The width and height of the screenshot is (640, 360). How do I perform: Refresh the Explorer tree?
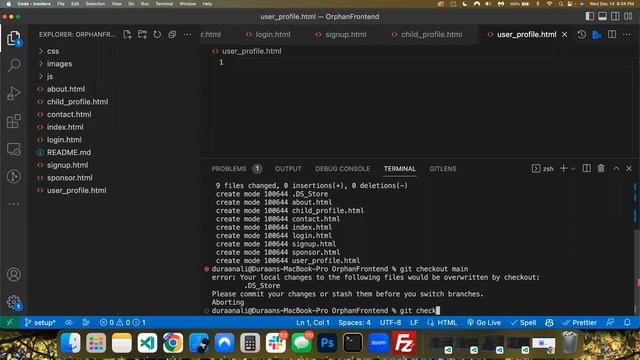coord(157,35)
